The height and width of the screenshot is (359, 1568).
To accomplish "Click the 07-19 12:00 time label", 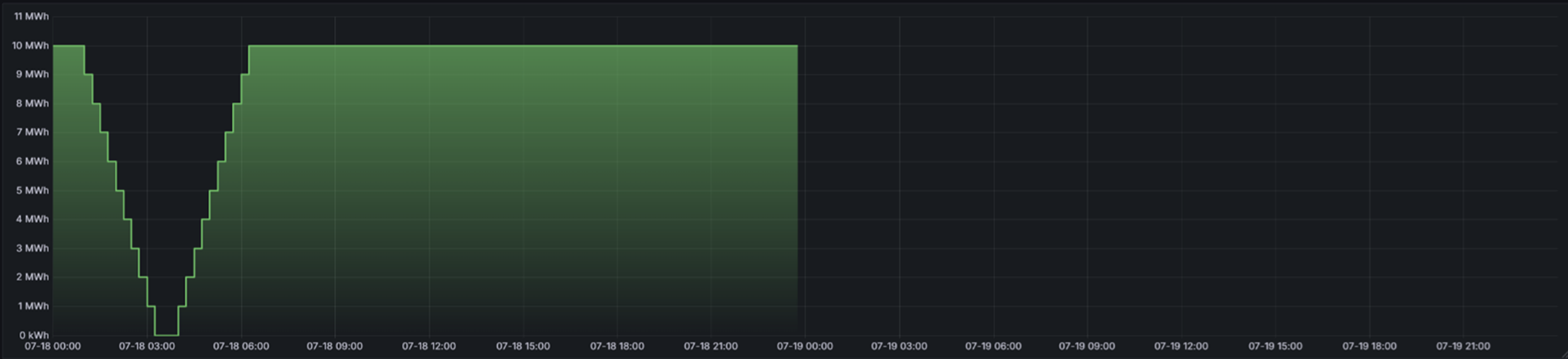I will pos(1182,346).
